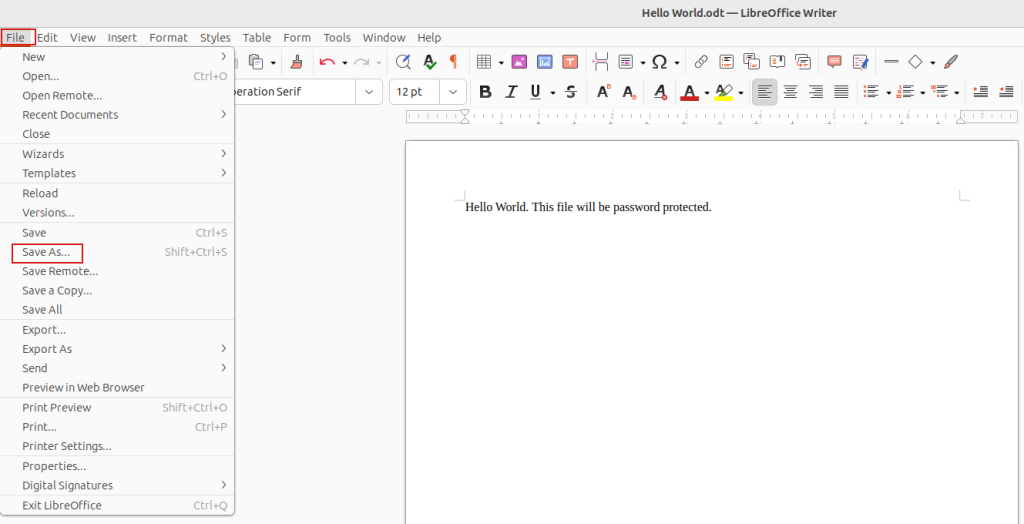Toggle Center paragraph alignment
The image size is (1024, 524).
point(790,92)
